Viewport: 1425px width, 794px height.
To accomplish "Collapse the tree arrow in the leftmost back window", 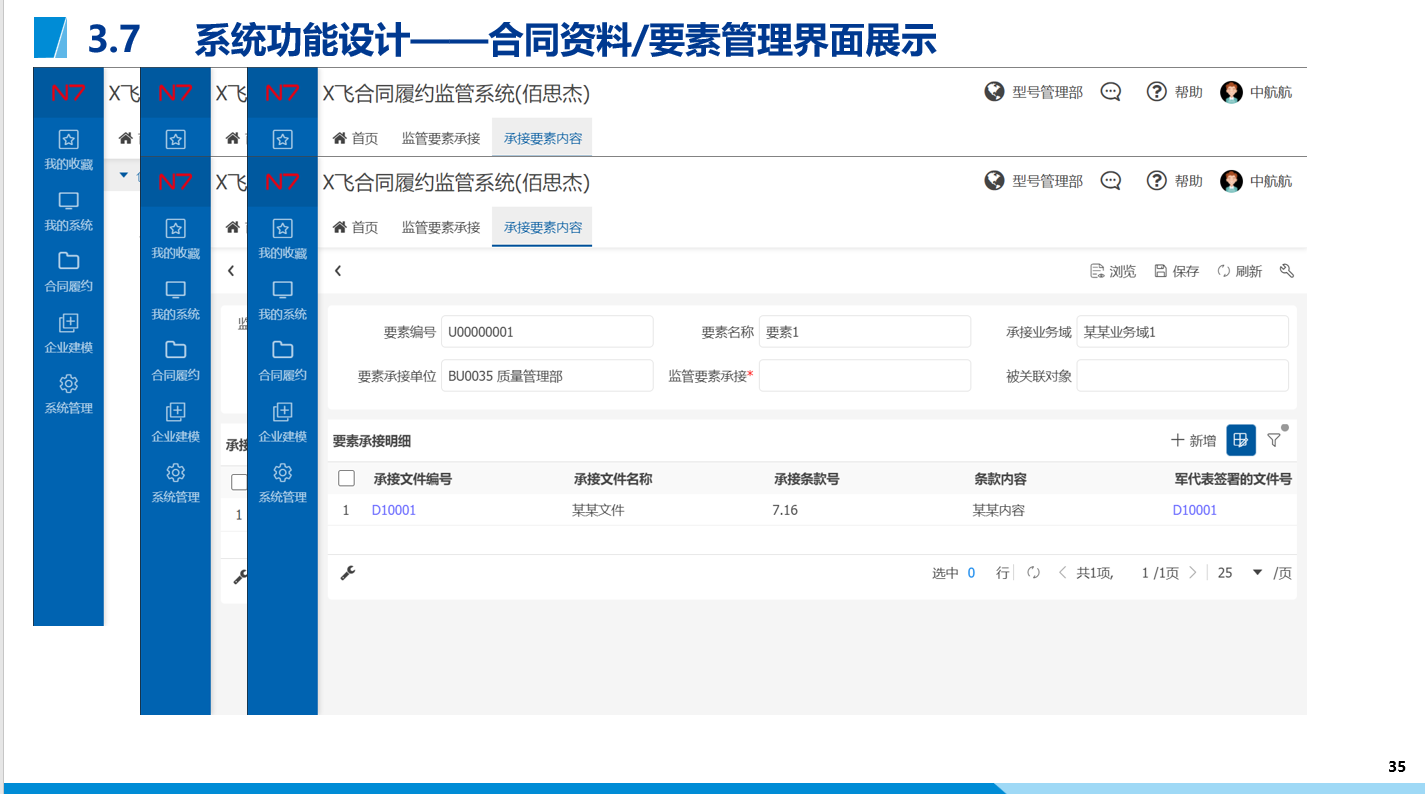I will coord(124,175).
